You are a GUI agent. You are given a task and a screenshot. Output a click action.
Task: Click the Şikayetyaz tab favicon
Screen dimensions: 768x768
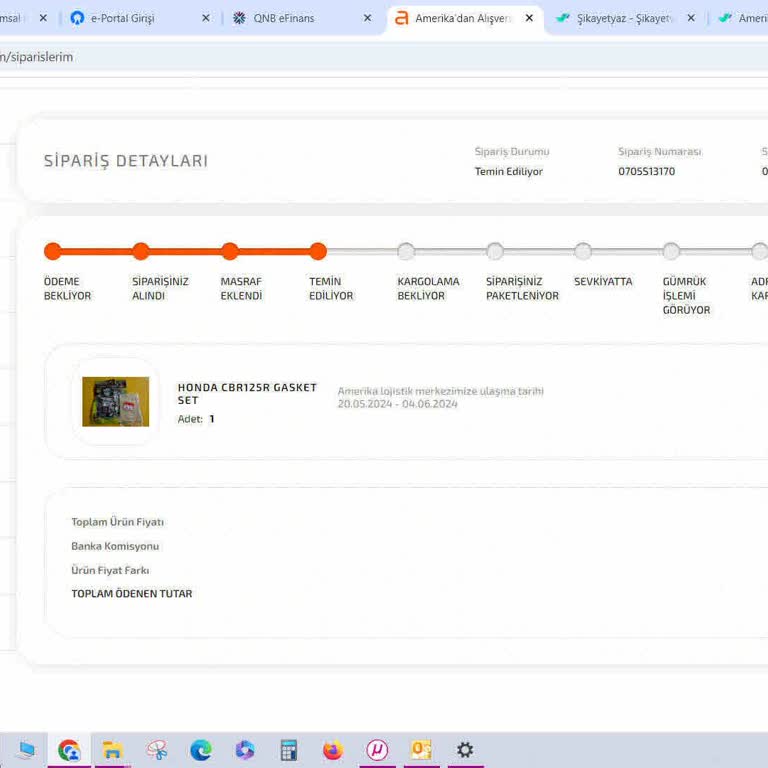point(562,18)
